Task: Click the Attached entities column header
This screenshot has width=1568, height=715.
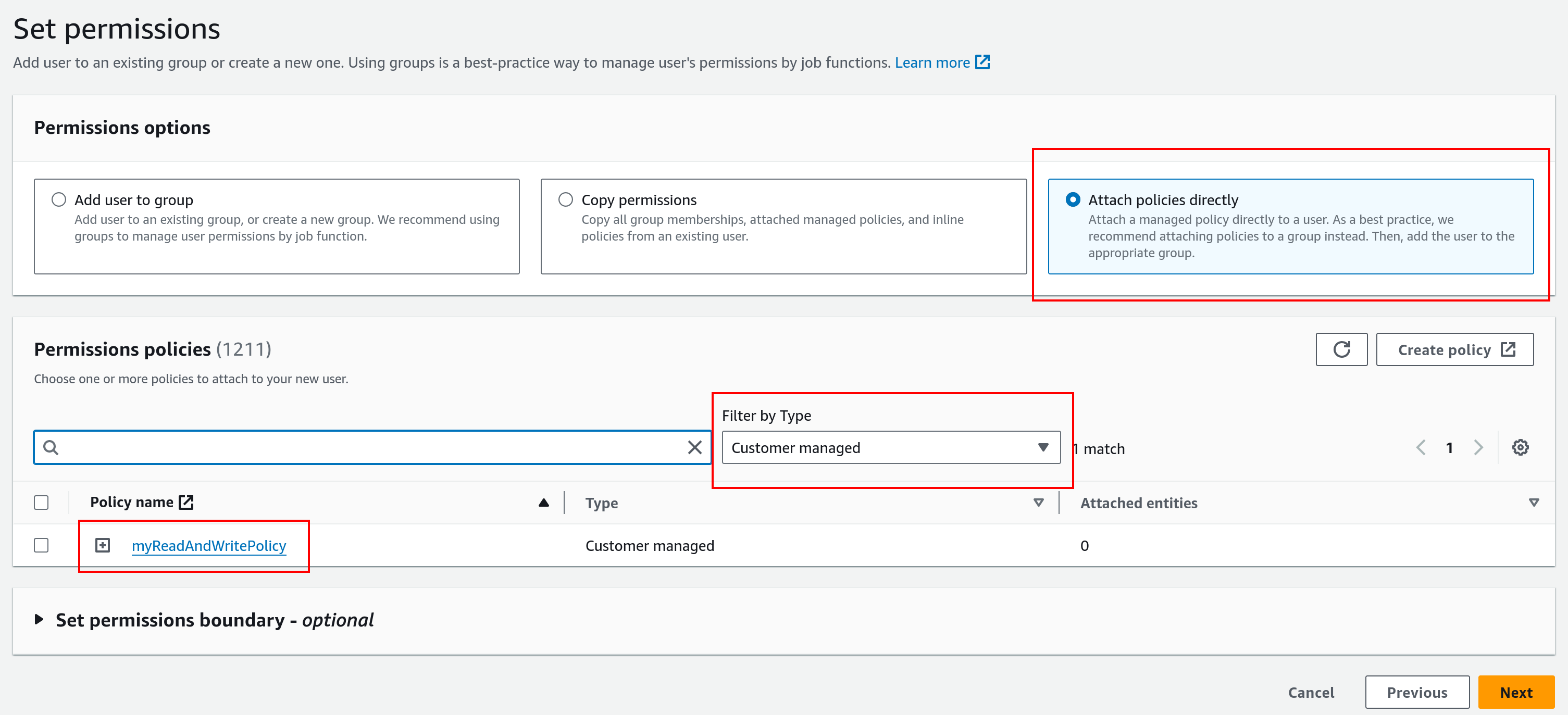Action: (x=1138, y=503)
